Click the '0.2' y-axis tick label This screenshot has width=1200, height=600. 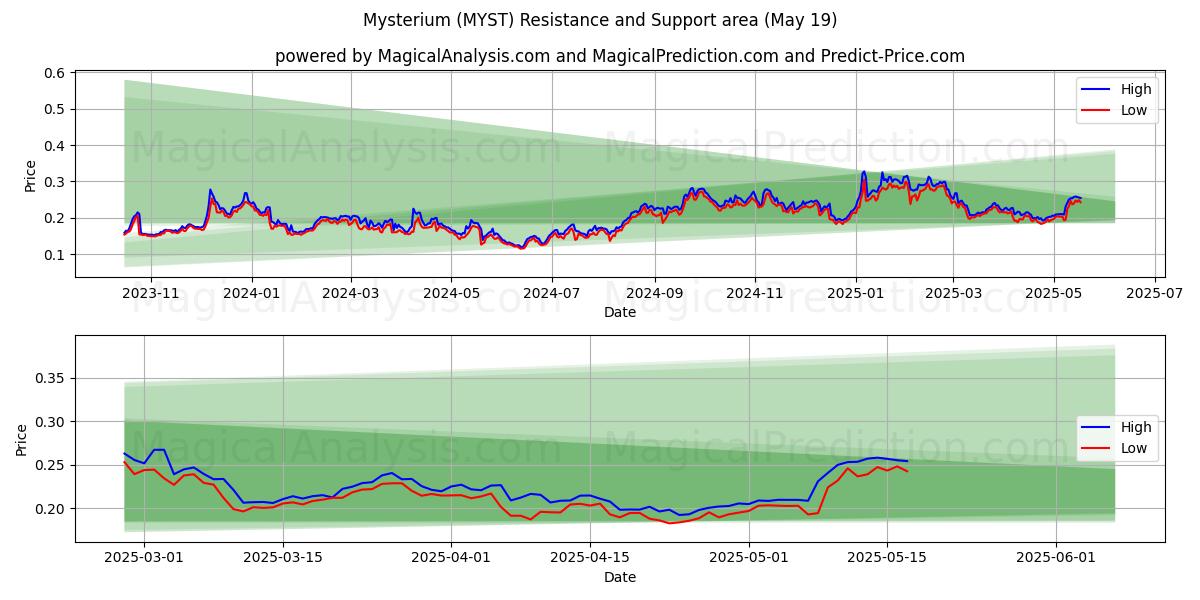click(x=54, y=218)
